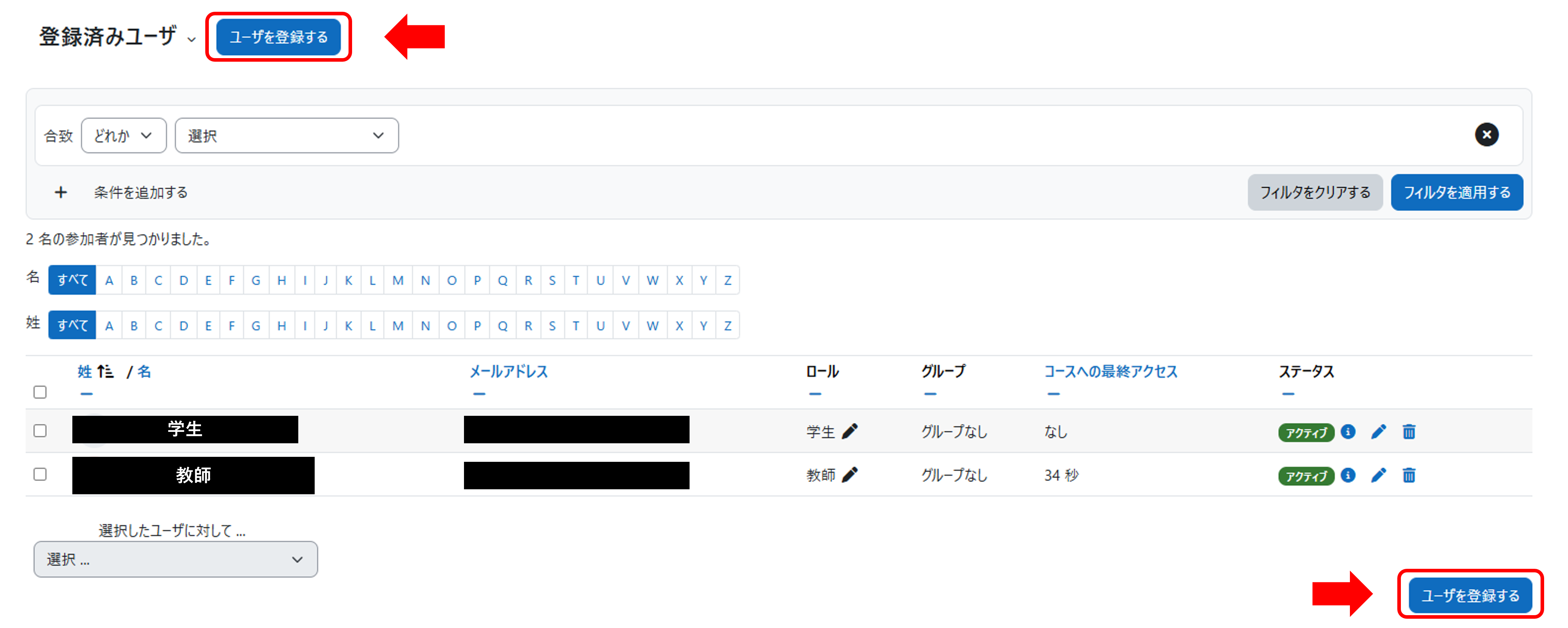Screen dimensions: 1568x628
Task: Delete enrolment trash icon in 教師 row
Action: [1409, 475]
